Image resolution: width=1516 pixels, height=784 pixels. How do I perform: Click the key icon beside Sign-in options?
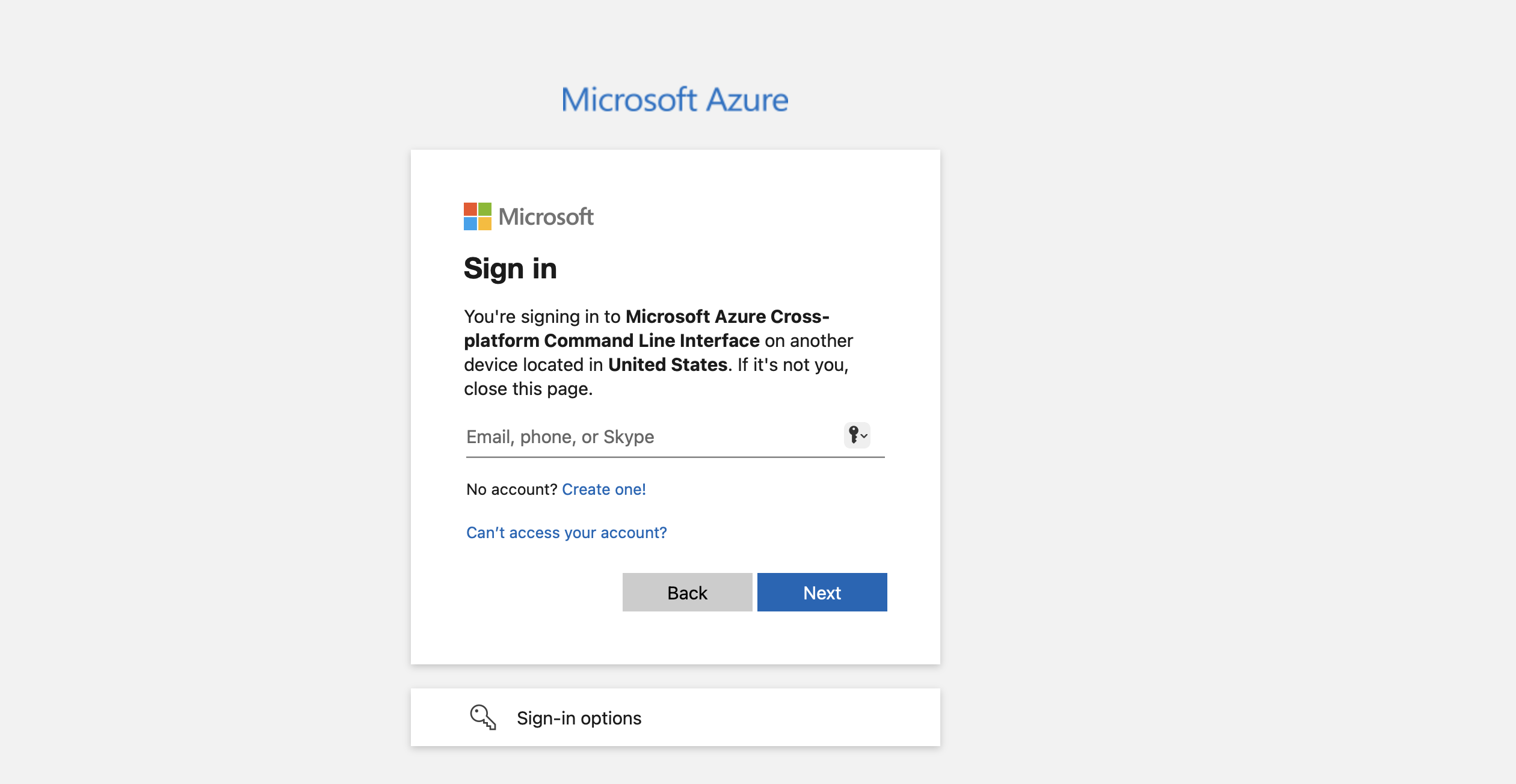482,717
